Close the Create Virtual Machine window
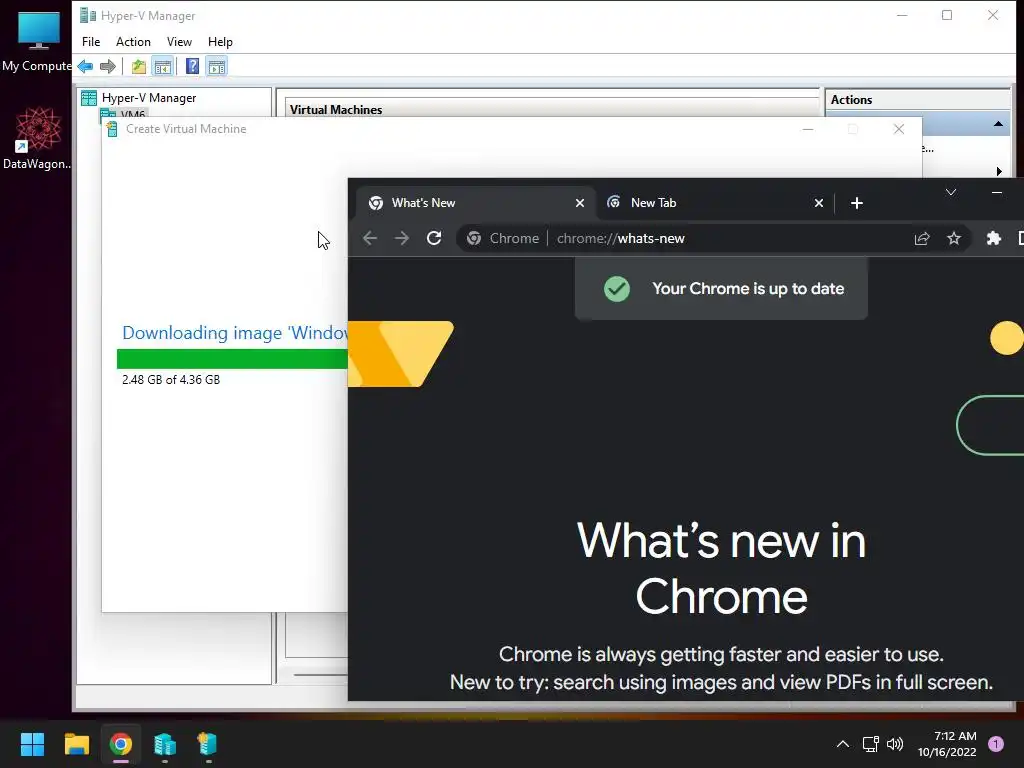The width and height of the screenshot is (1024, 768). pyautogui.click(x=899, y=129)
